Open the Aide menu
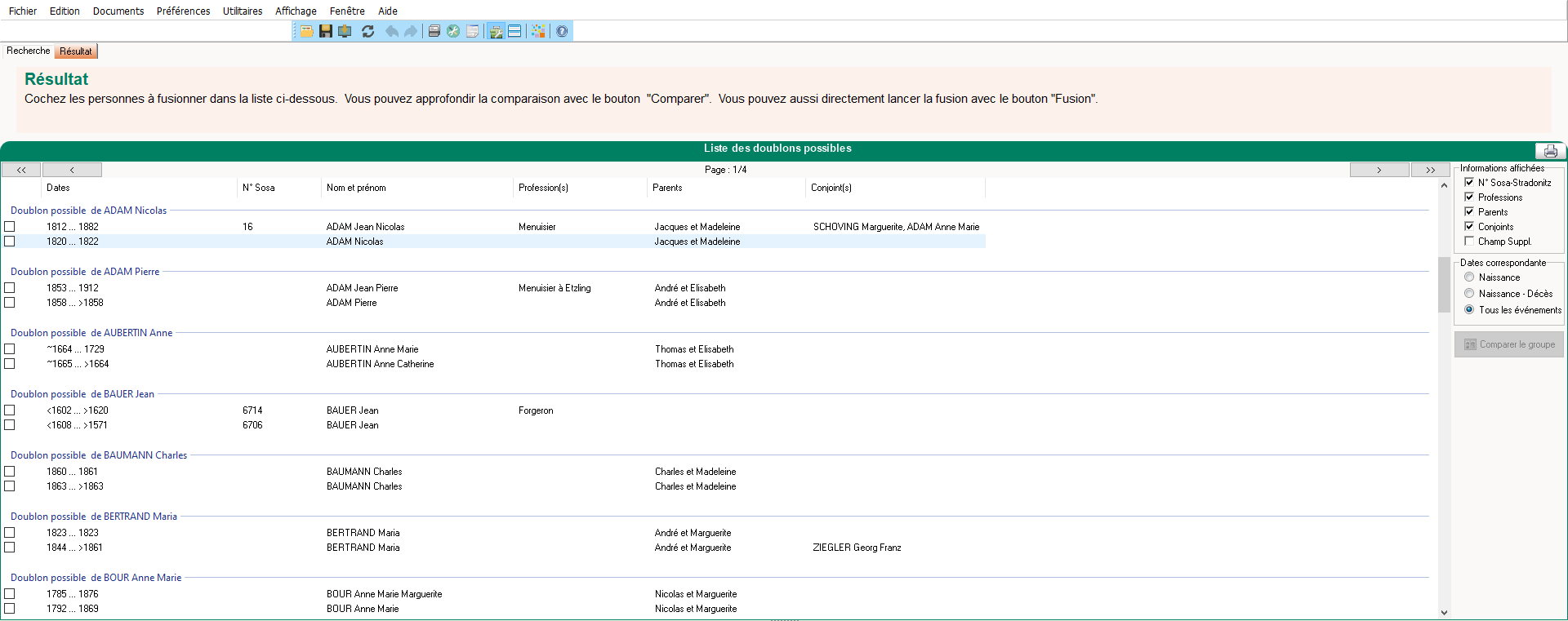Viewport: 1568px width, 621px height. pyautogui.click(x=388, y=11)
